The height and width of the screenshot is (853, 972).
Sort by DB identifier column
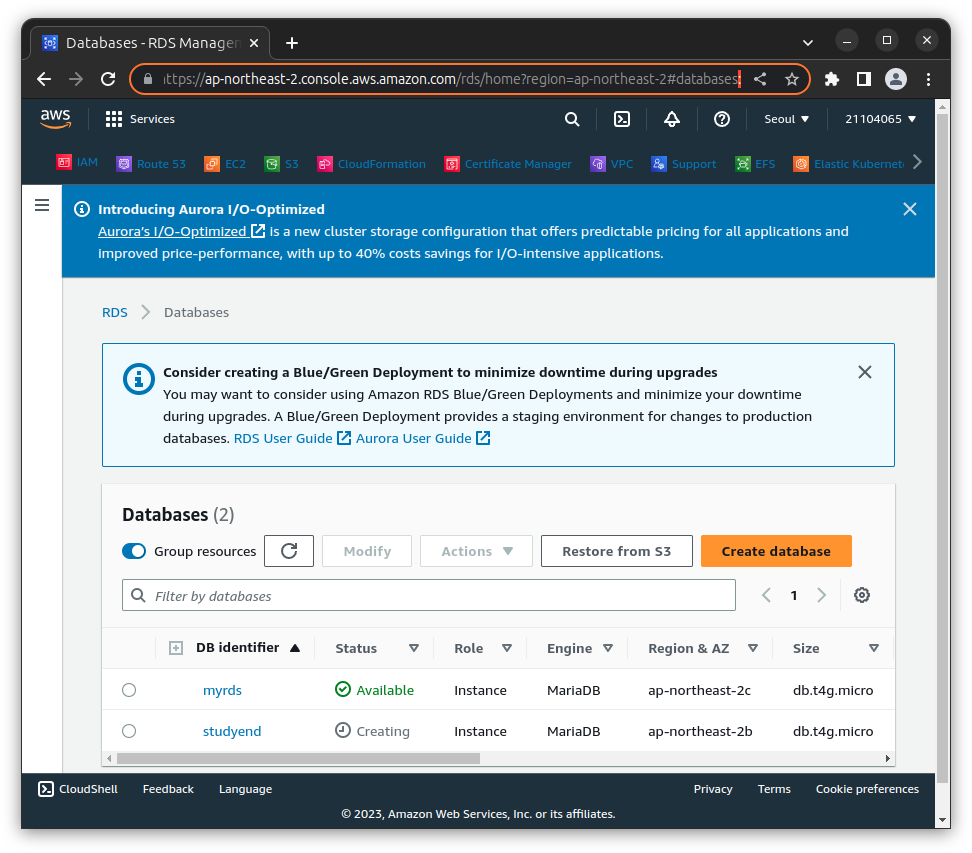[248, 647]
